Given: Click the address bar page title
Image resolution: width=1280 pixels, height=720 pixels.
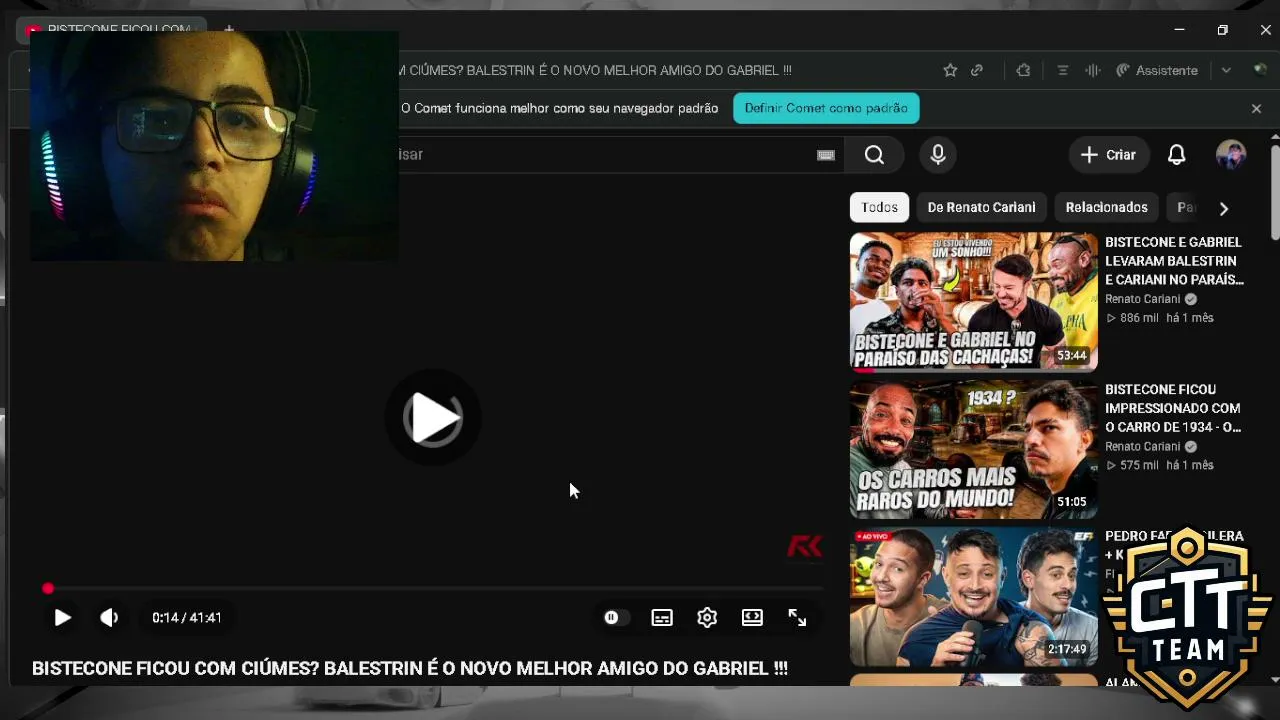Looking at the screenshot, I should pyautogui.click(x=595, y=70).
